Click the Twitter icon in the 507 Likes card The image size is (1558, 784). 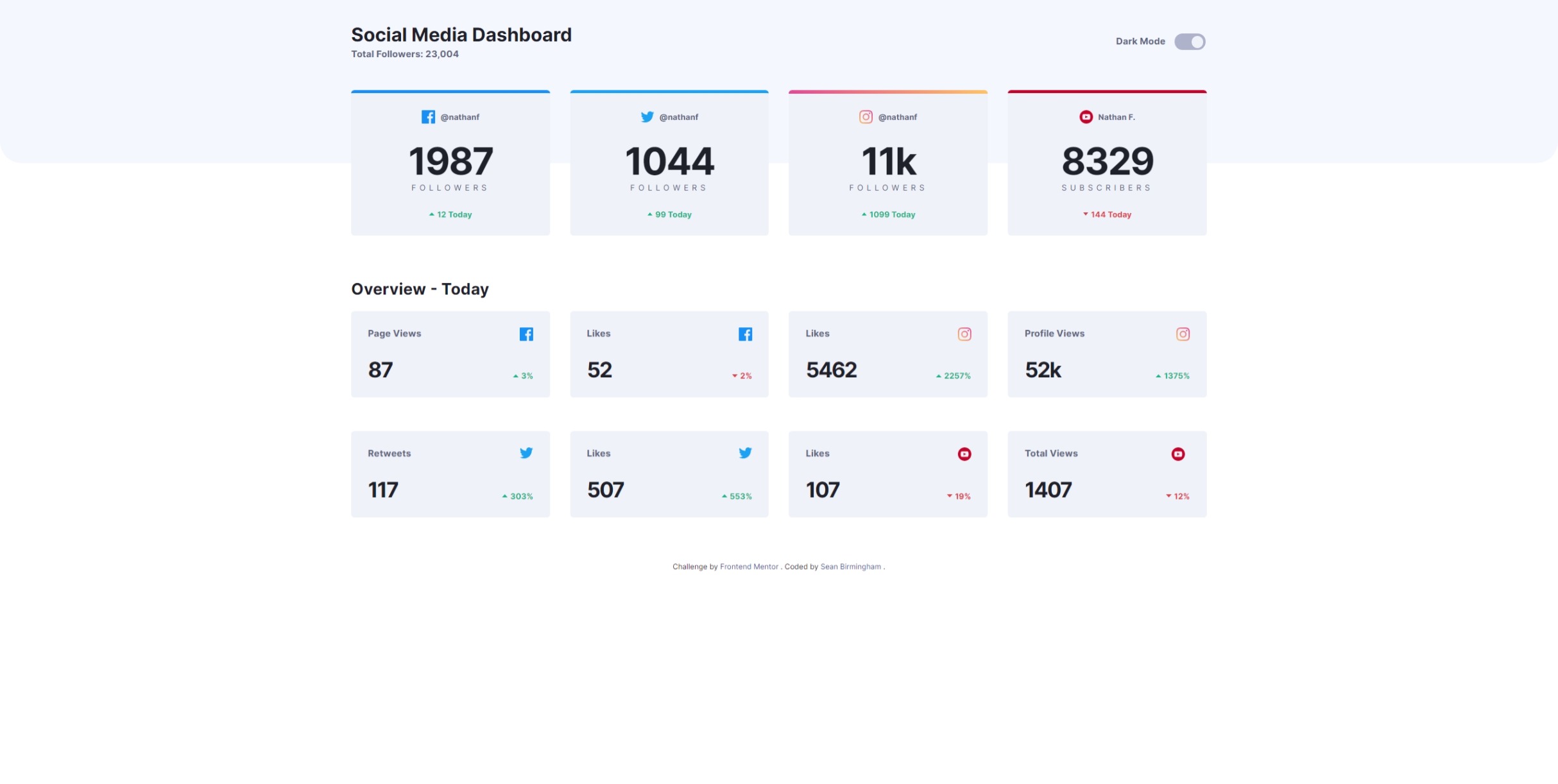(x=745, y=453)
